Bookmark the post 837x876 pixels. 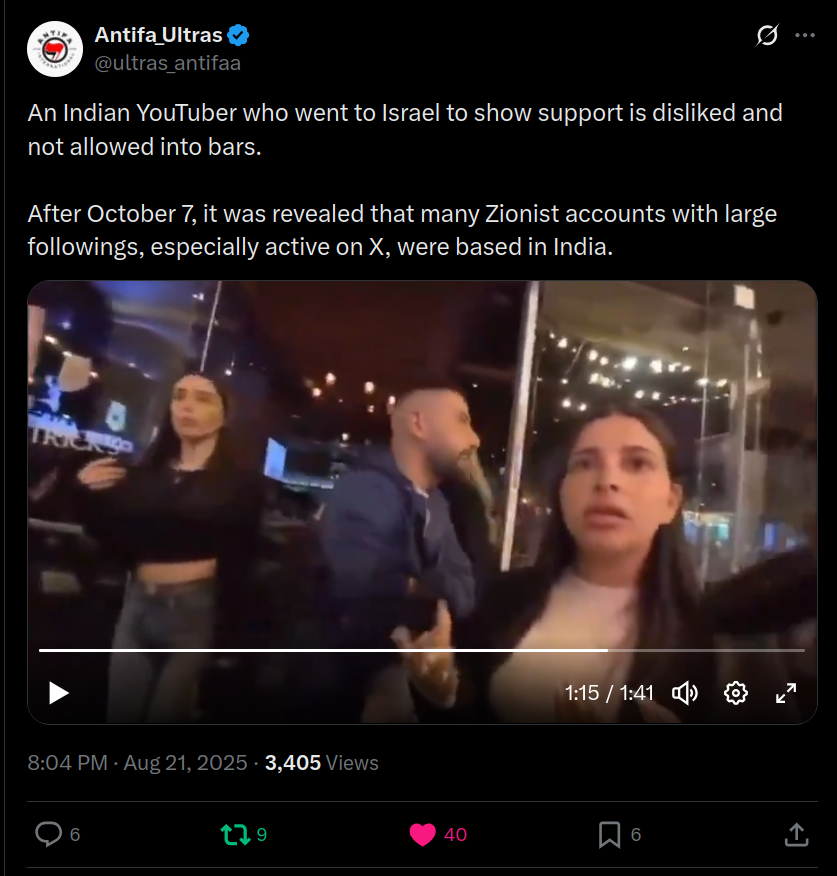click(x=609, y=835)
